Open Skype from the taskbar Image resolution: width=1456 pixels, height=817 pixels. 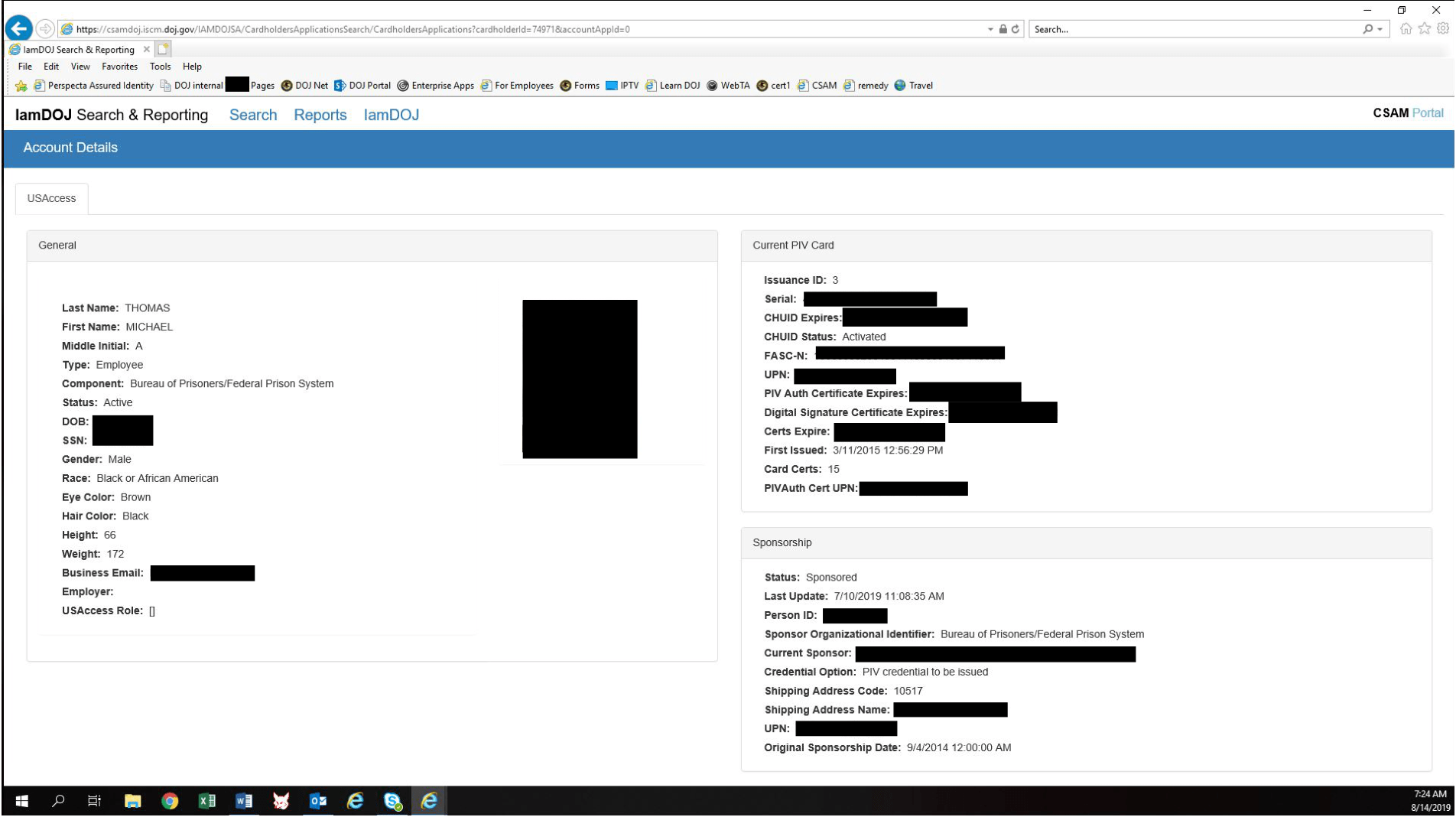click(392, 801)
